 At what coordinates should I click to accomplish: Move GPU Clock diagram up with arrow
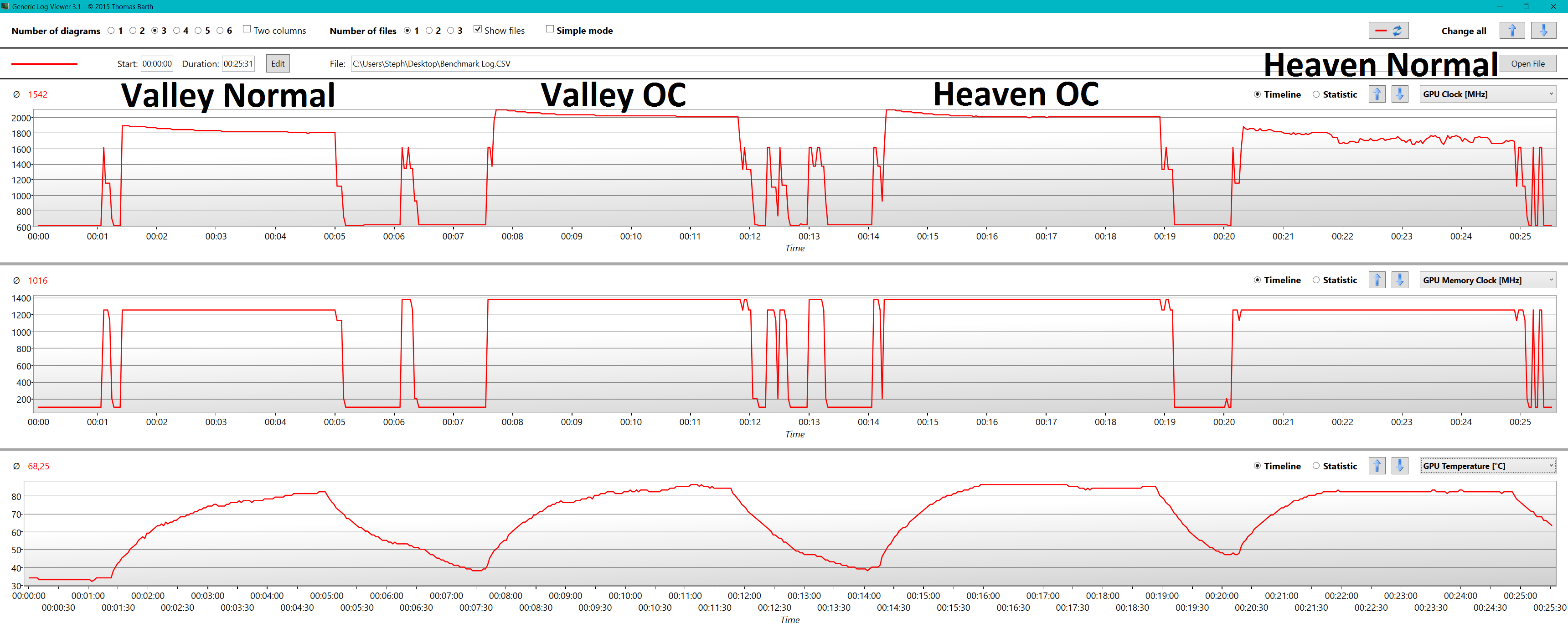pos(1377,94)
